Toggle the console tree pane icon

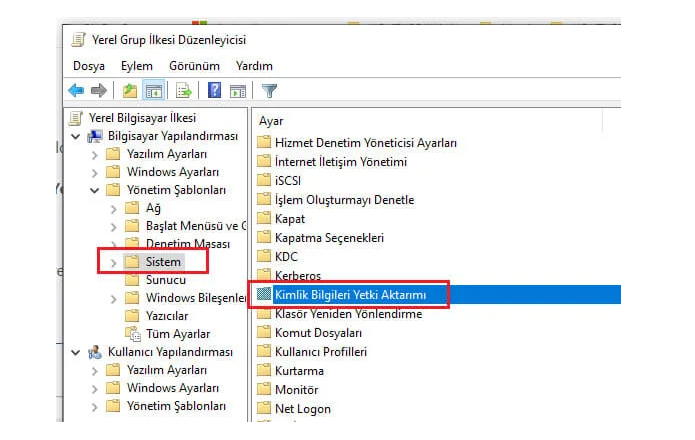coord(153,91)
